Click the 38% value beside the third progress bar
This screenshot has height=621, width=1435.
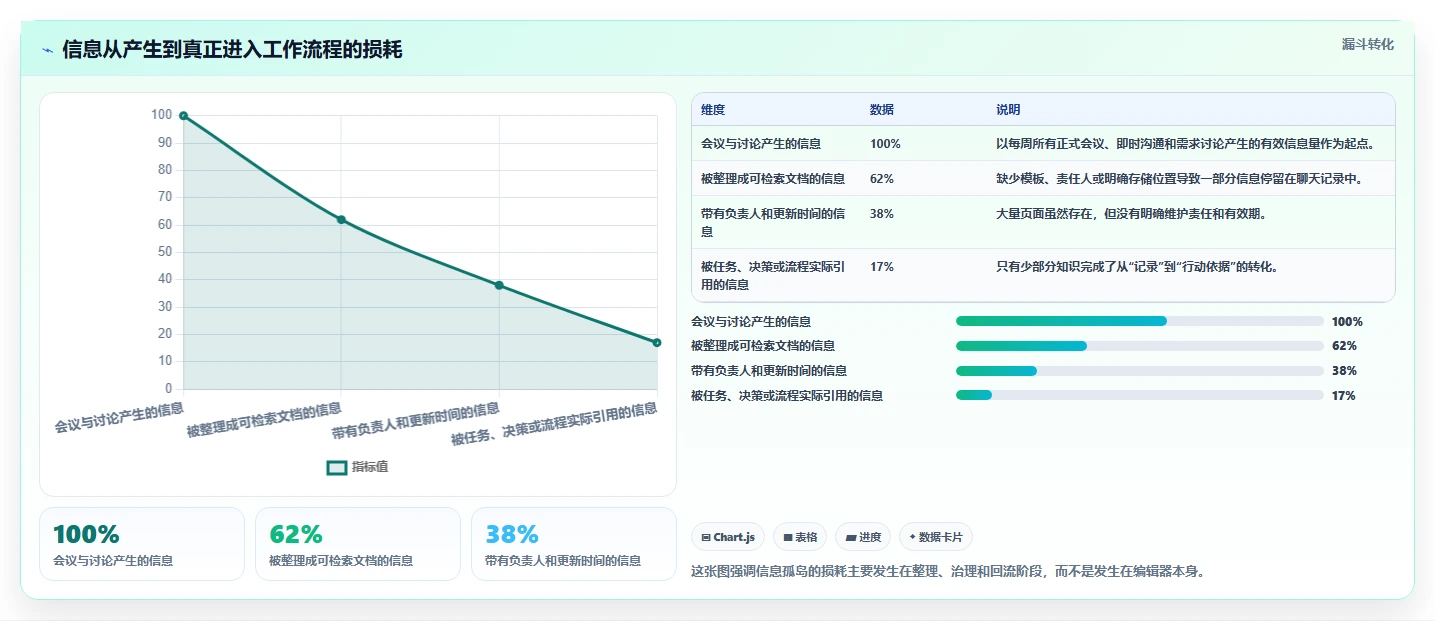1344,370
